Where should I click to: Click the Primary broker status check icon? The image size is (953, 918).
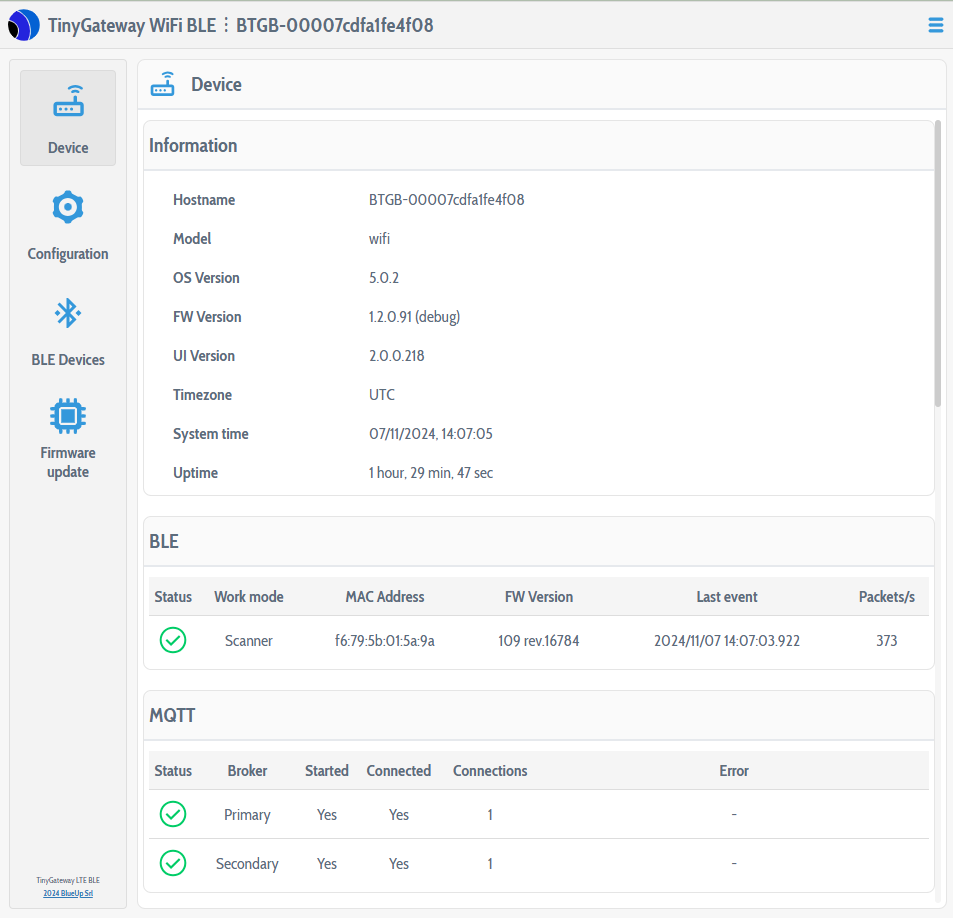click(x=172, y=814)
